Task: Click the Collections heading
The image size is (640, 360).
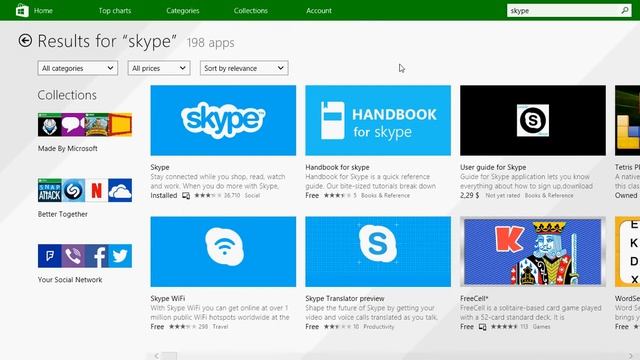Action: (x=67, y=95)
